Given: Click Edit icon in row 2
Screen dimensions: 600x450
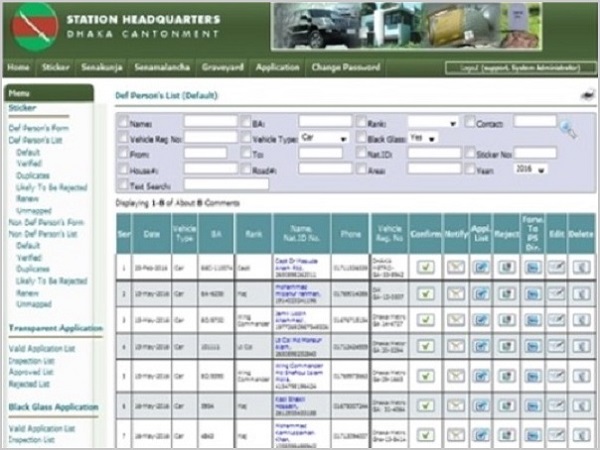Looking at the screenshot, I should pos(556,293).
